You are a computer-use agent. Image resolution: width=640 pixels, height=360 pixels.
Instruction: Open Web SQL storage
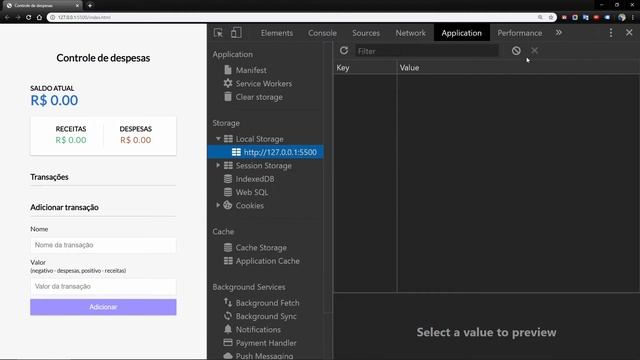[251, 192]
